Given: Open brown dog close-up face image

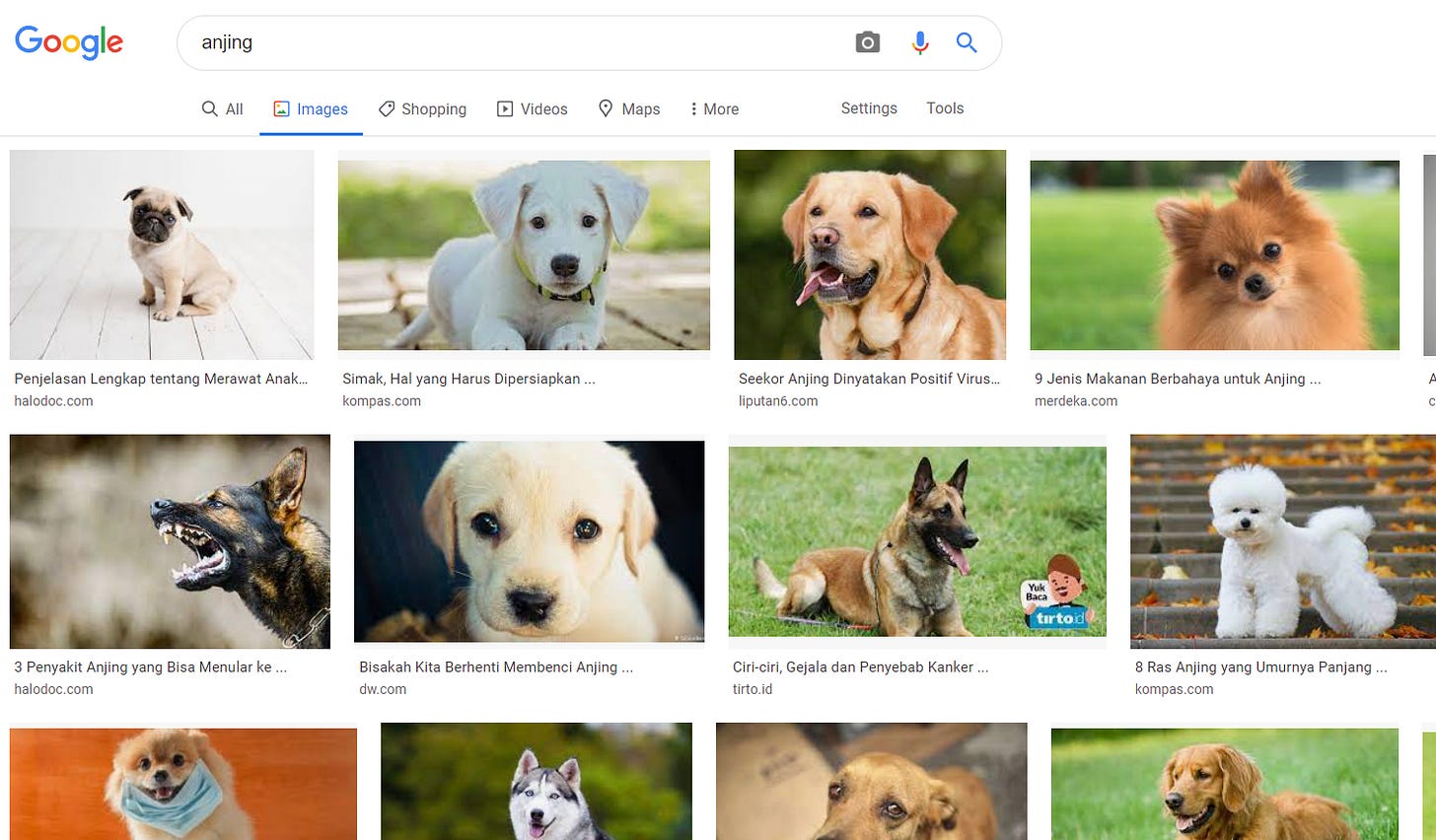Looking at the screenshot, I should pos(871,781).
